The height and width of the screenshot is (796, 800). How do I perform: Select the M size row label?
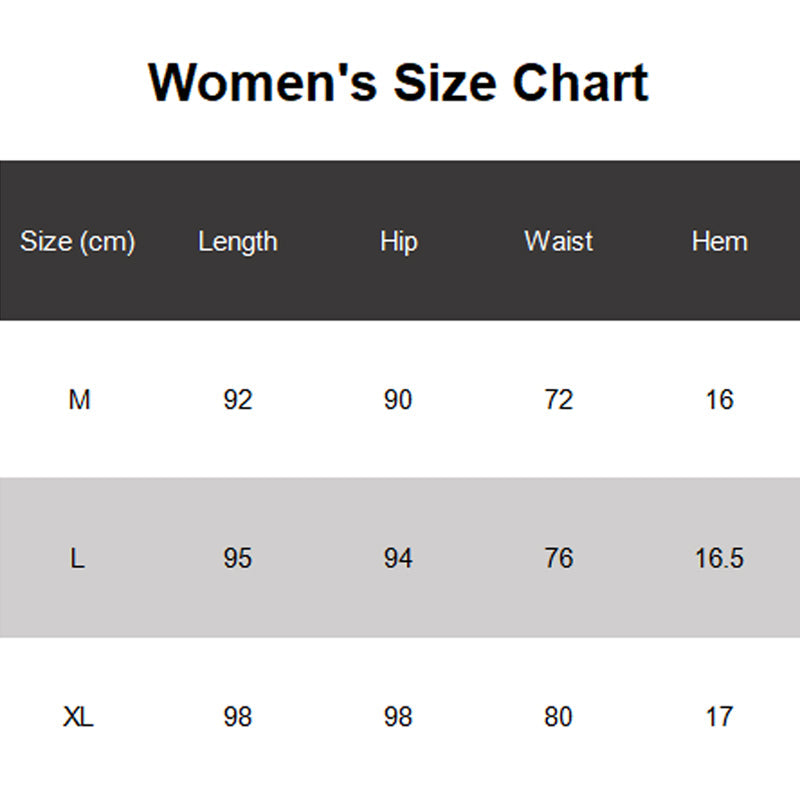[79, 400]
